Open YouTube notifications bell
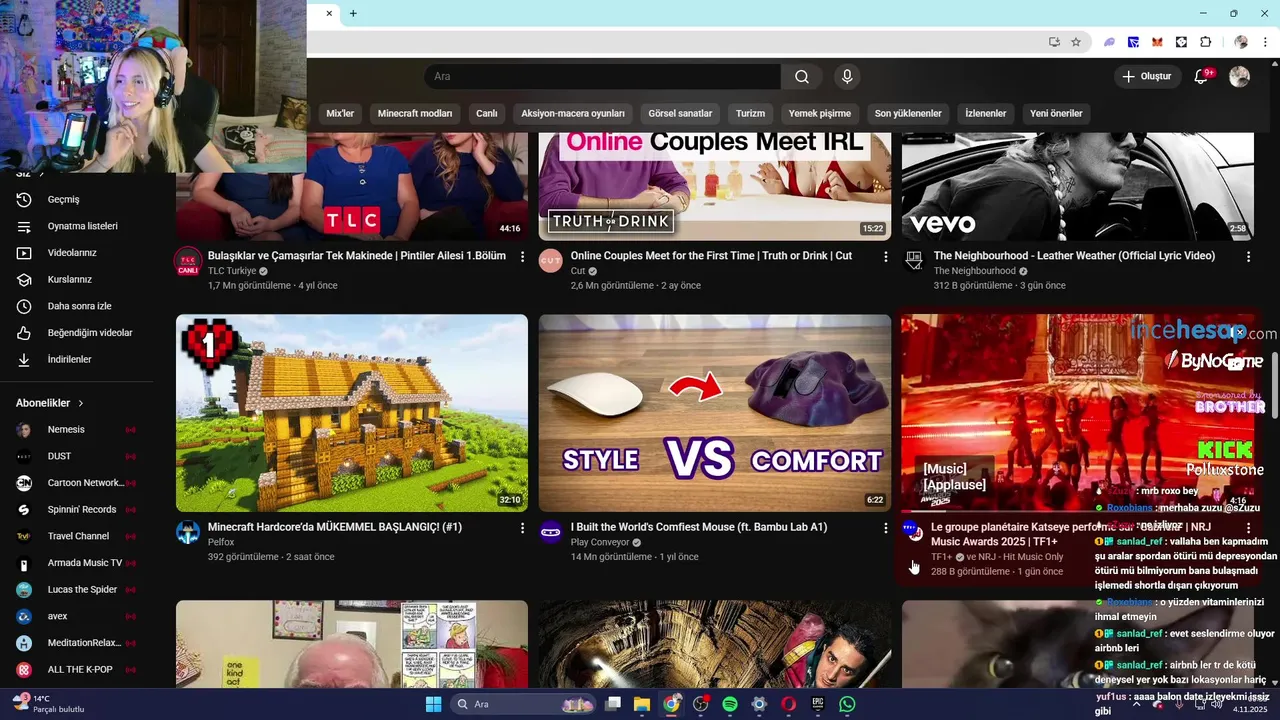The height and width of the screenshot is (720, 1280). pos(1203,77)
